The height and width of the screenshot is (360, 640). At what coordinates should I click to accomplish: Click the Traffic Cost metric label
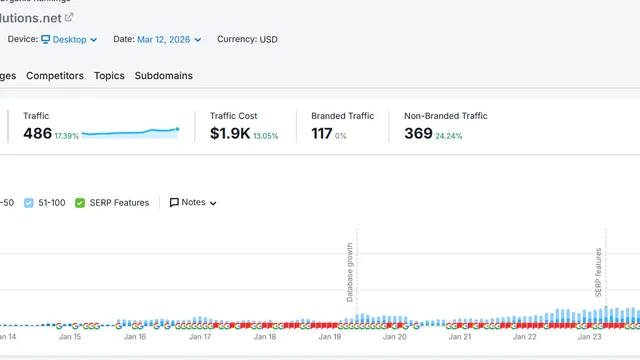(233, 116)
